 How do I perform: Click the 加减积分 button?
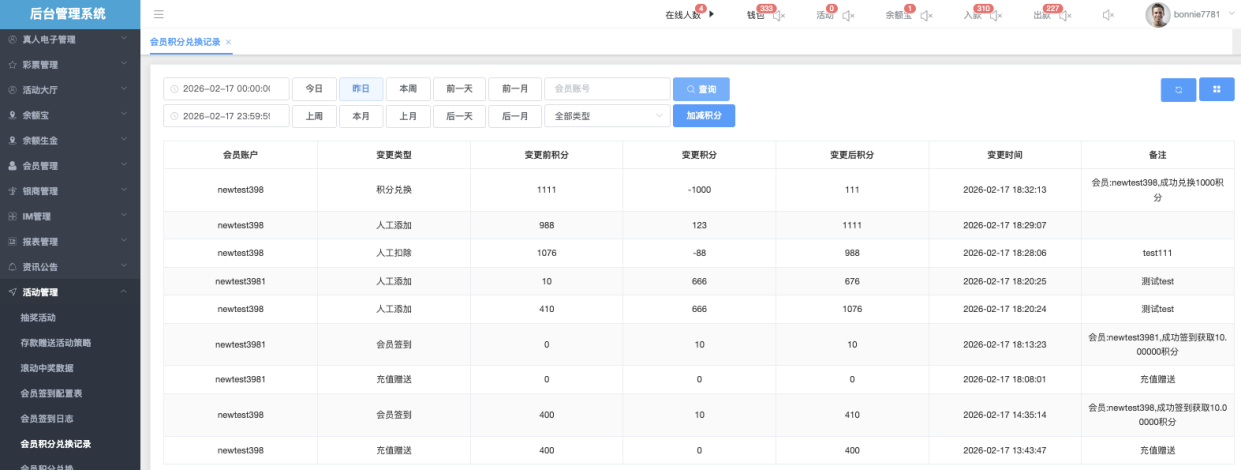click(704, 116)
